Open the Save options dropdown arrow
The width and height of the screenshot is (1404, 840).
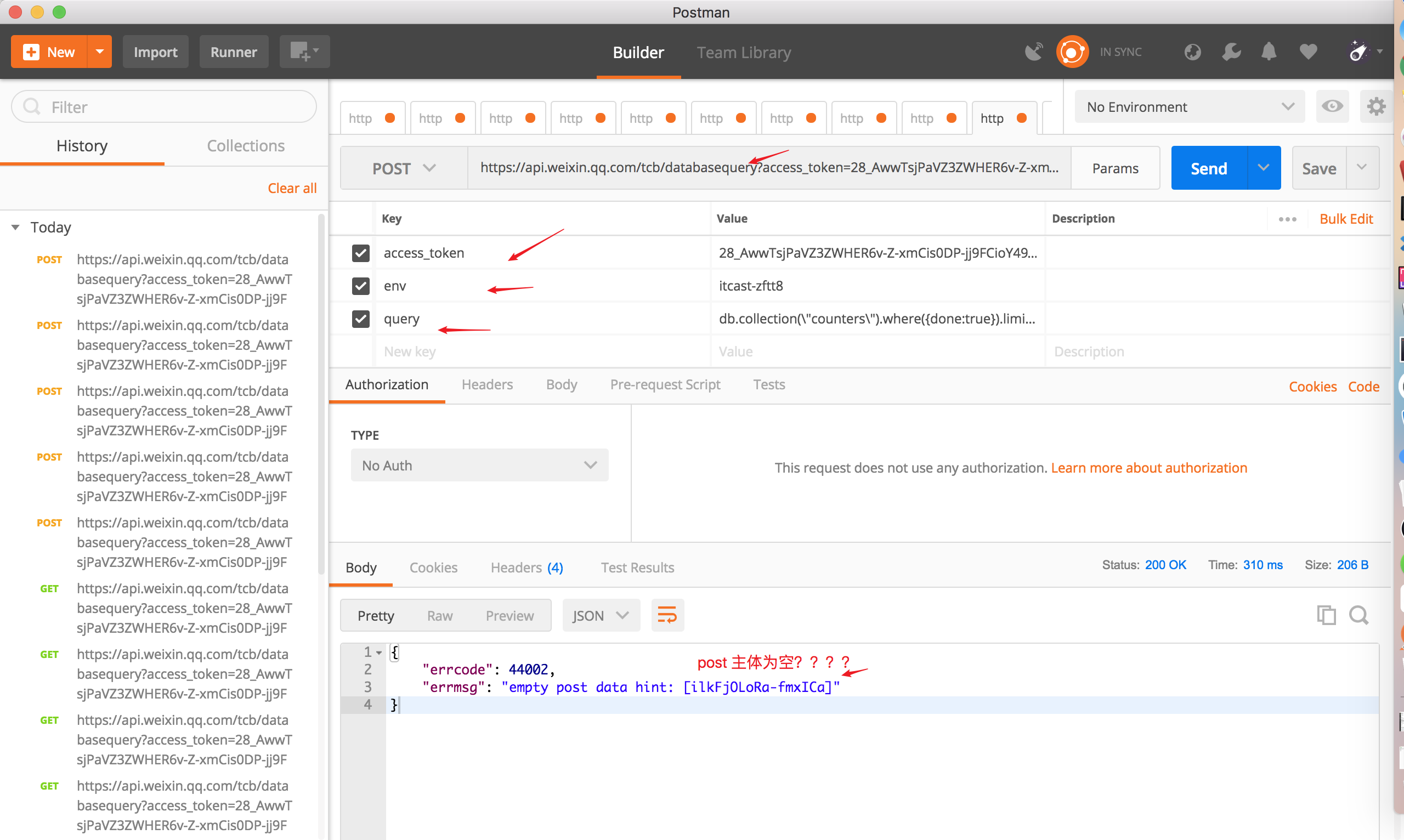coord(1362,168)
